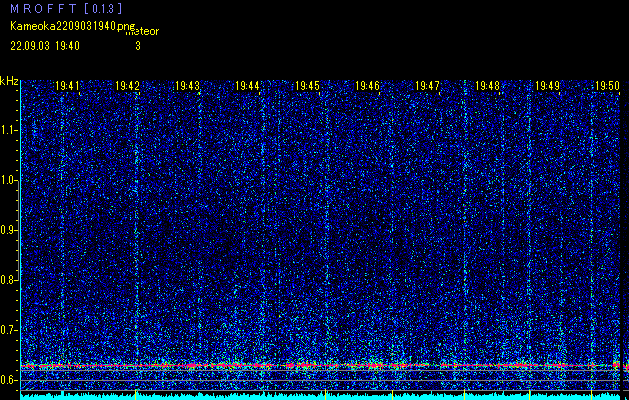Click the 22.09.03 19:40 date stamp
Image resolution: width=629 pixels, height=400 pixels.
[x=45, y=46]
